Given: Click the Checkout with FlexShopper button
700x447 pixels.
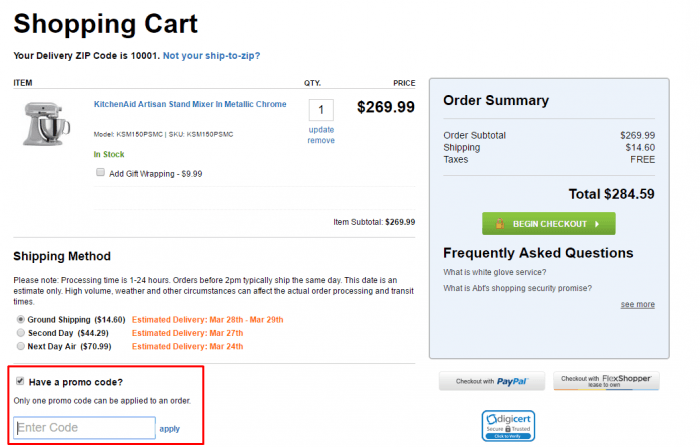Looking at the screenshot, I should pyautogui.click(x=606, y=381).
